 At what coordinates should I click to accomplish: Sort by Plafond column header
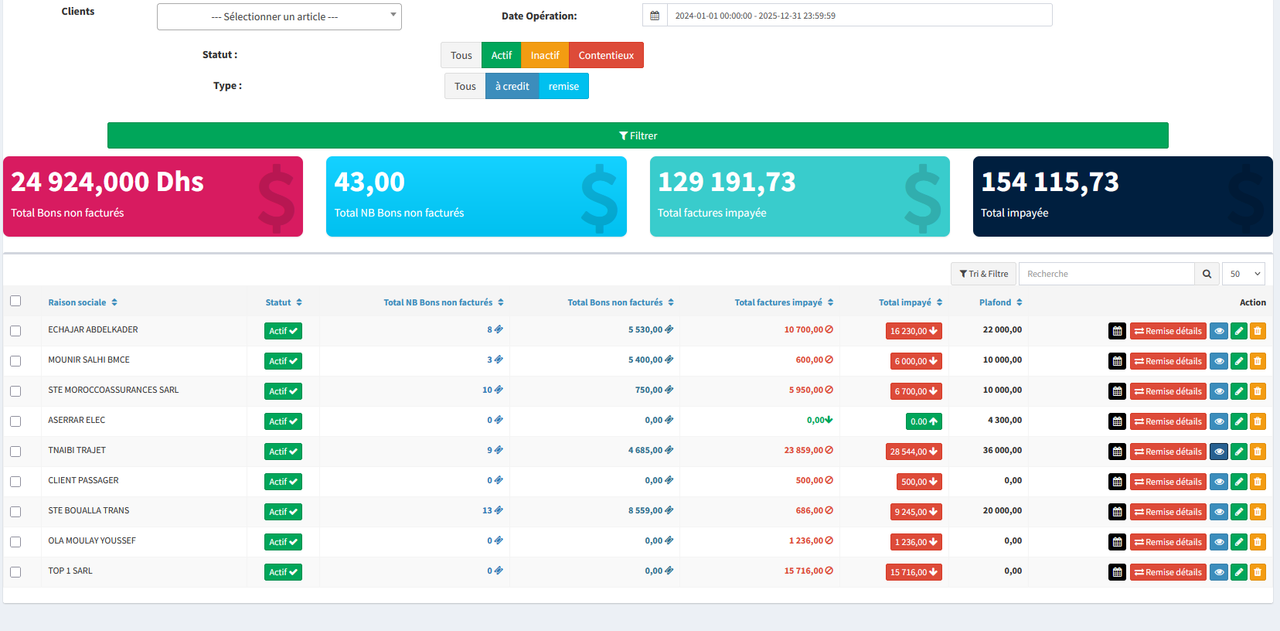pos(1001,302)
